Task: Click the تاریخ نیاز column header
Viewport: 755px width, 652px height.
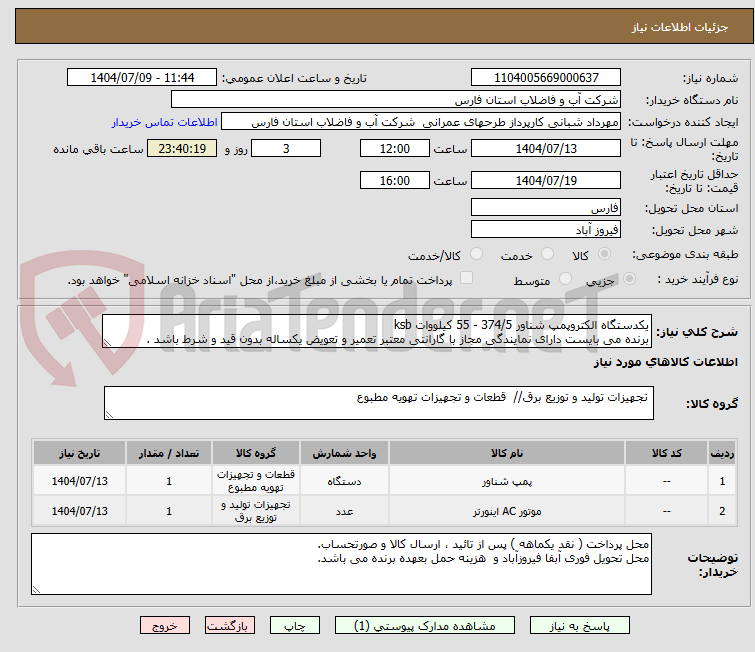Action: (79, 453)
